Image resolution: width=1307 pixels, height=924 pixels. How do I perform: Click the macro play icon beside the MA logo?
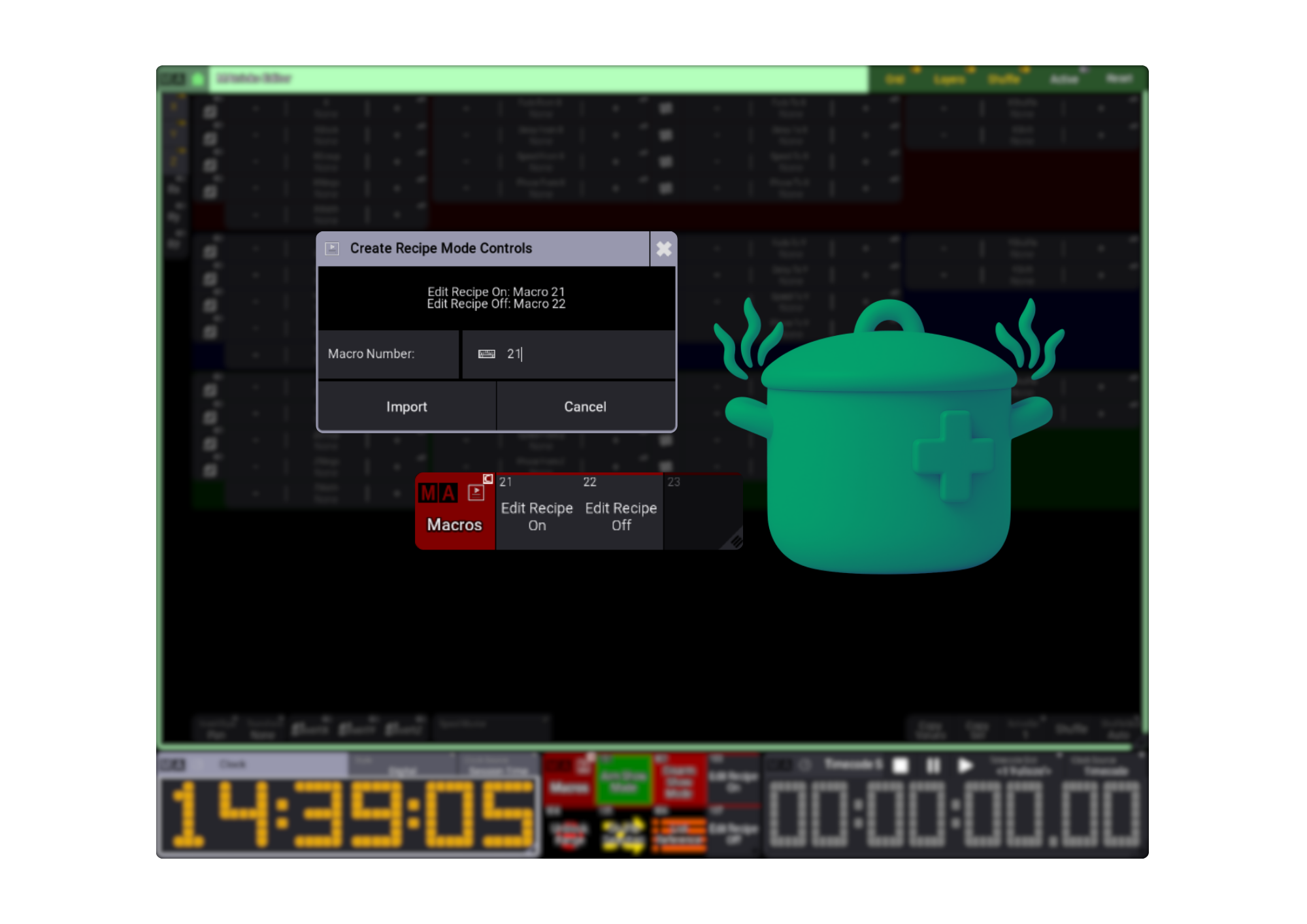pyautogui.click(x=476, y=493)
